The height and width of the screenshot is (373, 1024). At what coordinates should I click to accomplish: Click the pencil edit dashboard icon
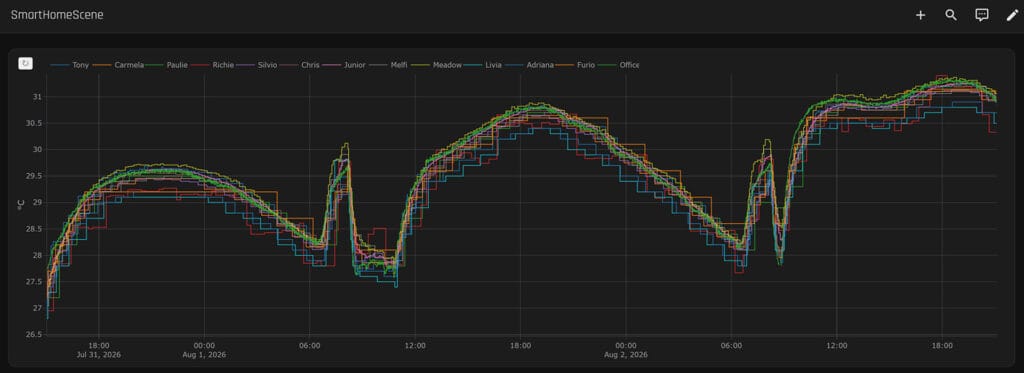point(1012,15)
